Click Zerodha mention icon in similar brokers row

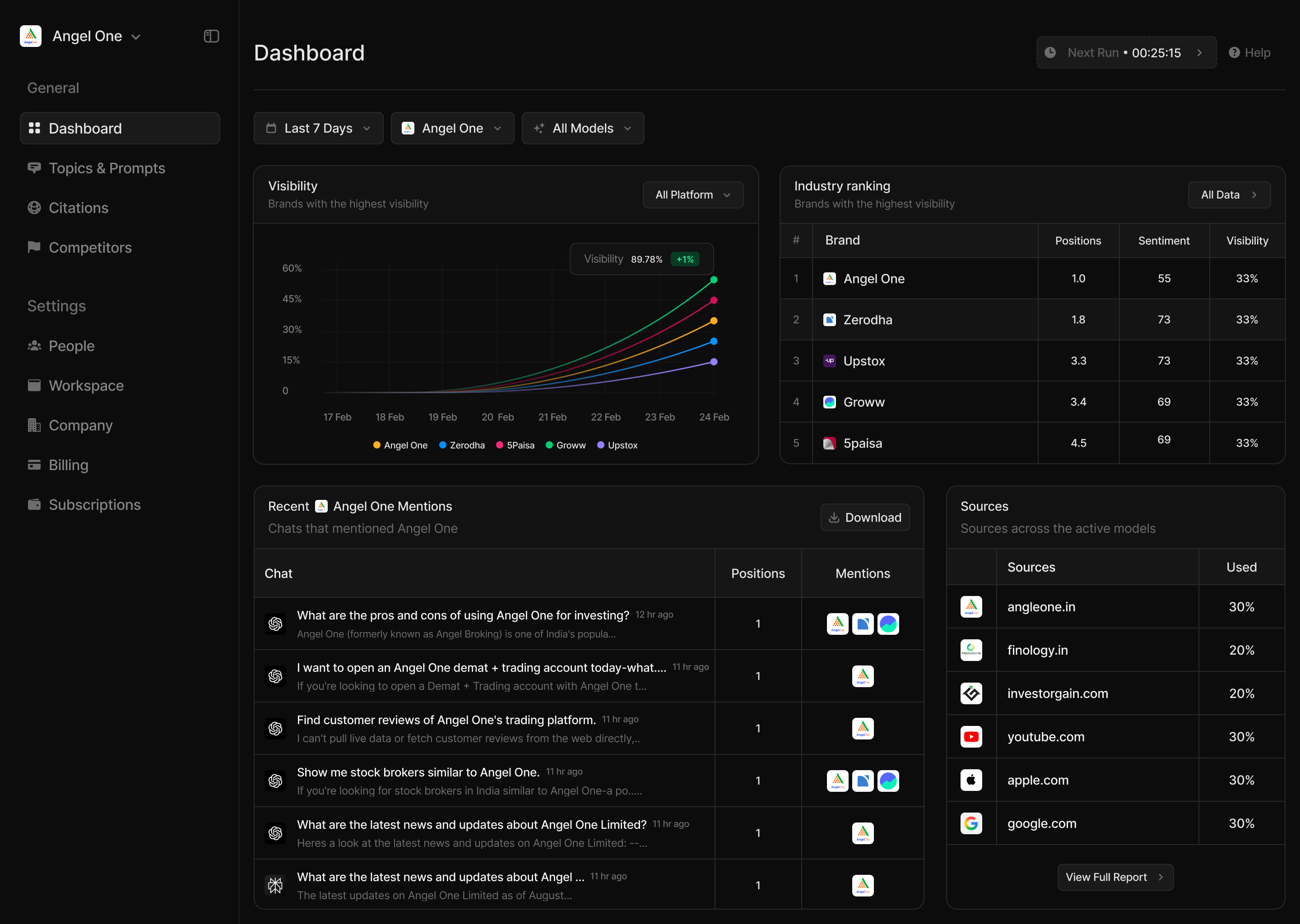(863, 781)
